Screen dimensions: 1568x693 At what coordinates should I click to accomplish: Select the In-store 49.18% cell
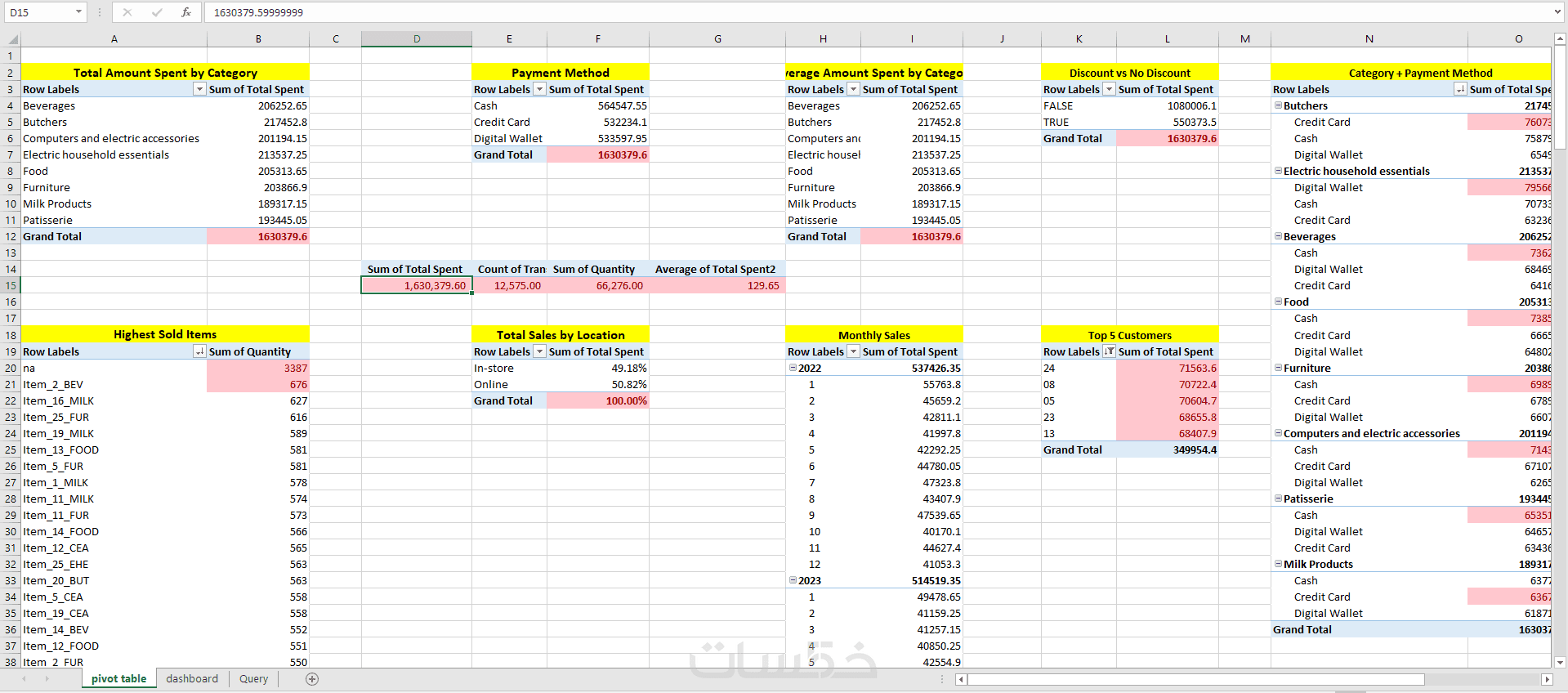(598, 368)
